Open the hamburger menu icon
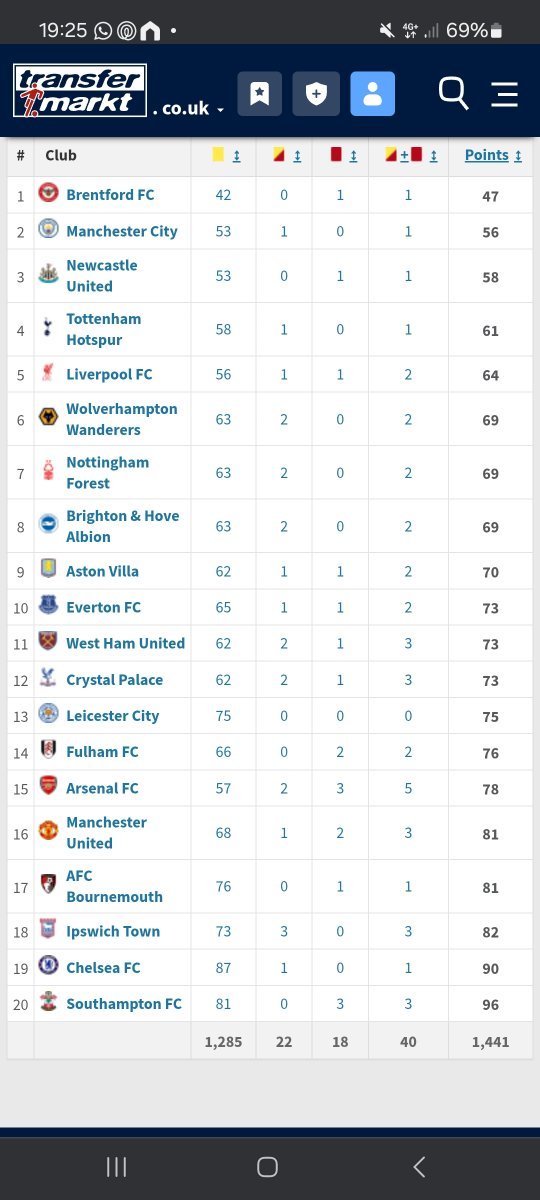Screen dimensions: 540x1200 pyautogui.click(x=505, y=94)
